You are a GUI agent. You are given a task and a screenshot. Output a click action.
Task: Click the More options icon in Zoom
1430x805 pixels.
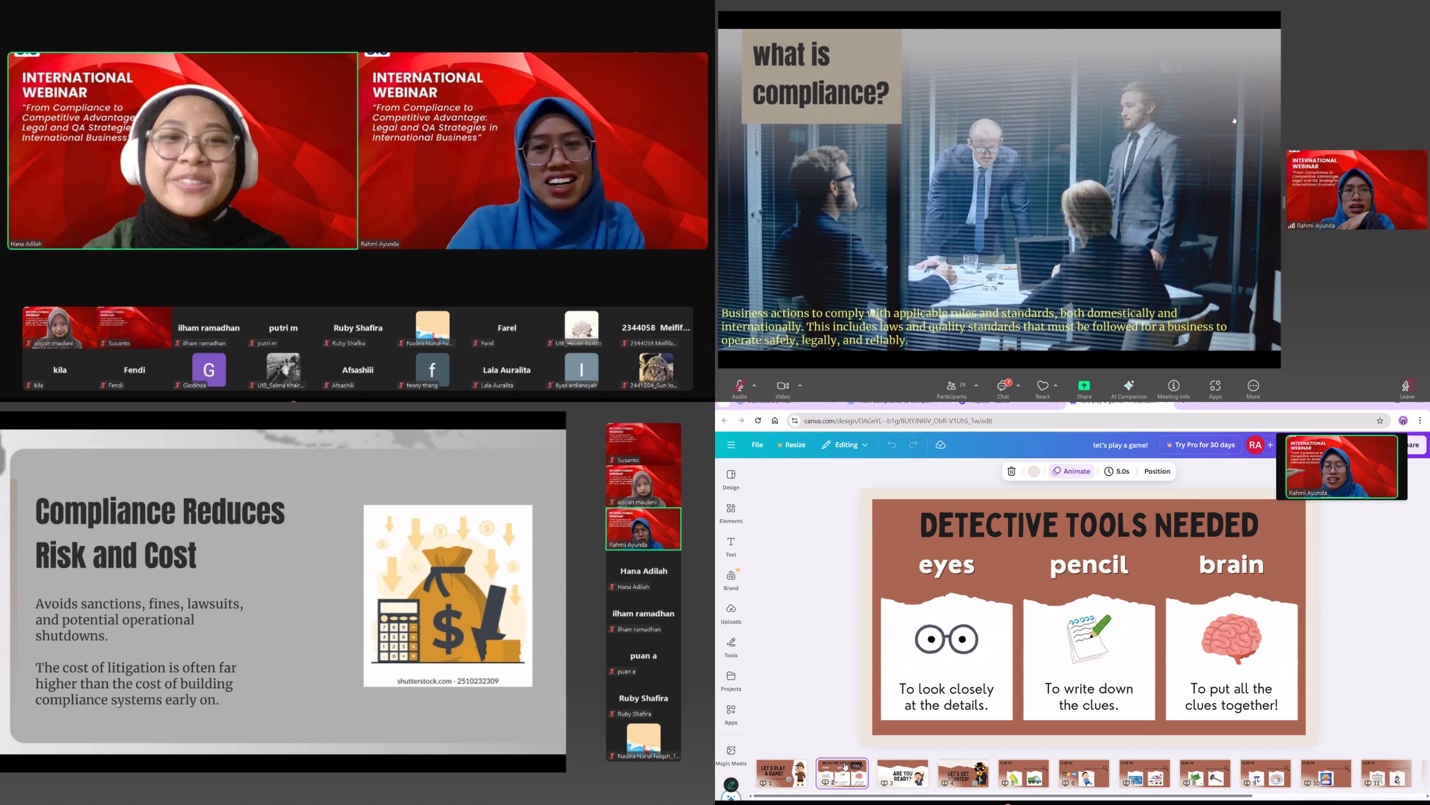(1253, 385)
